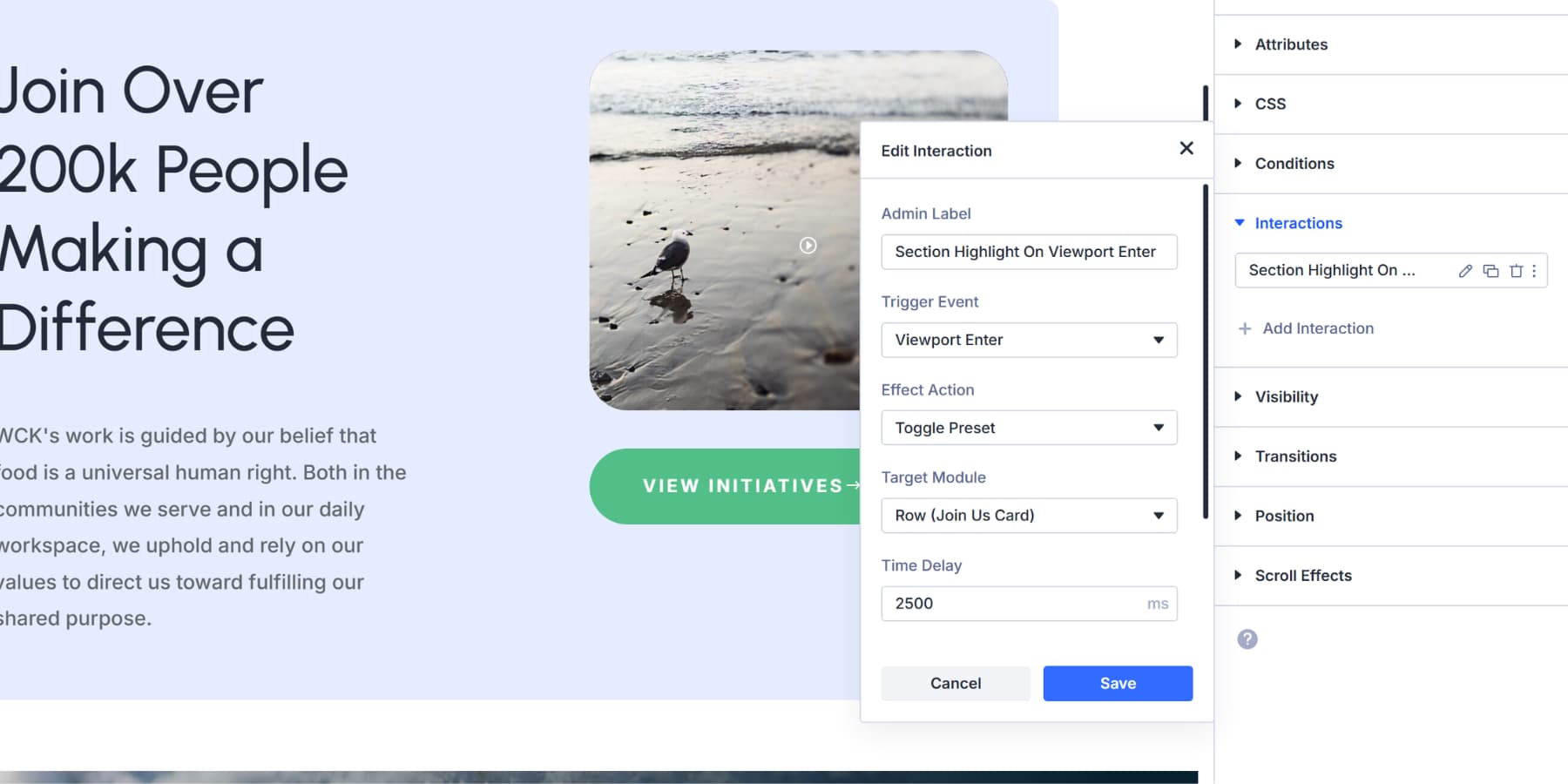This screenshot has height=784, width=1568.
Task: Open the three-dot menu on the interaction
Action: [1534, 270]
